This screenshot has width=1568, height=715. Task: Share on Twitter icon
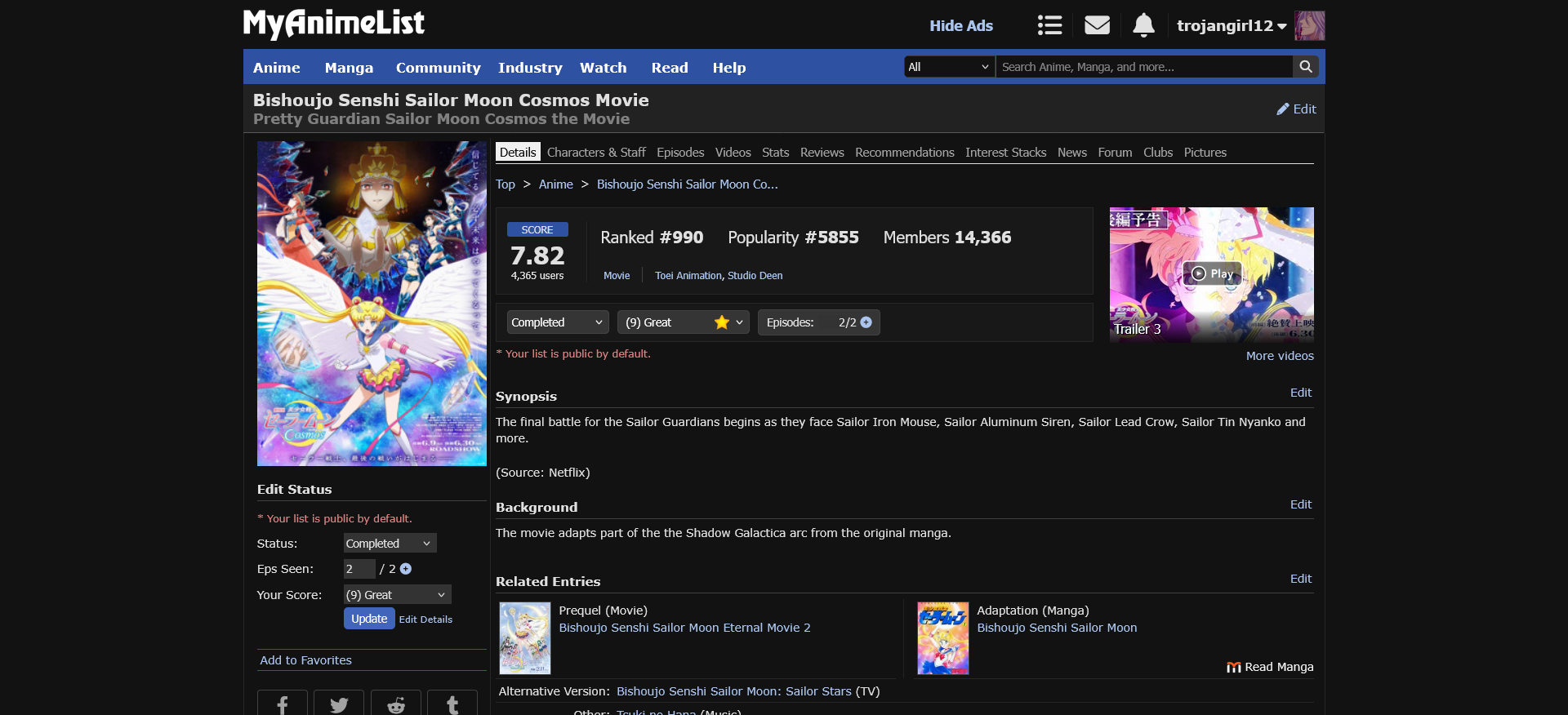(x=339, y=704)
